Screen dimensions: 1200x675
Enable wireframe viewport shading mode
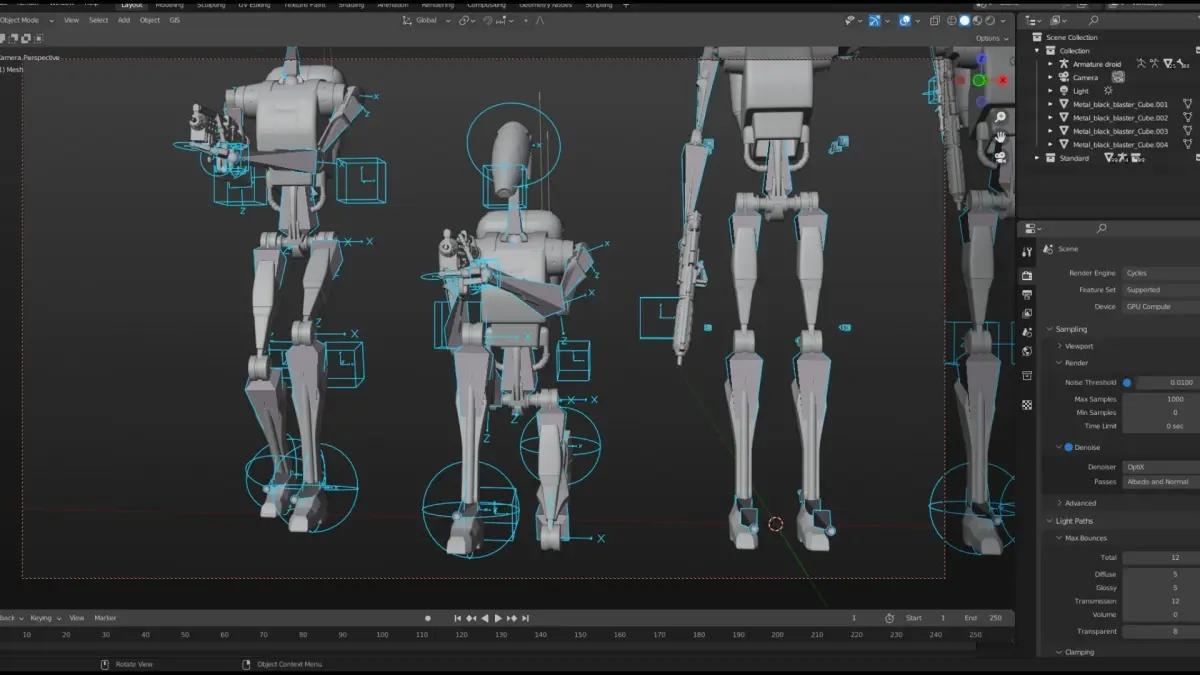tap(951, 20)
